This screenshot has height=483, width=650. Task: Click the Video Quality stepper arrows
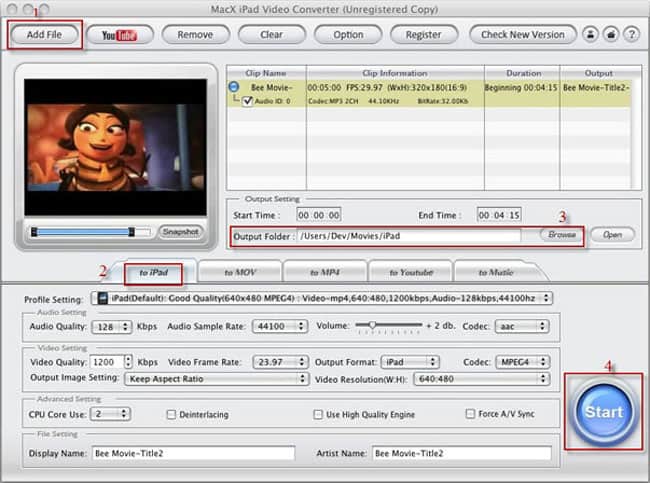tap(128, 362)
